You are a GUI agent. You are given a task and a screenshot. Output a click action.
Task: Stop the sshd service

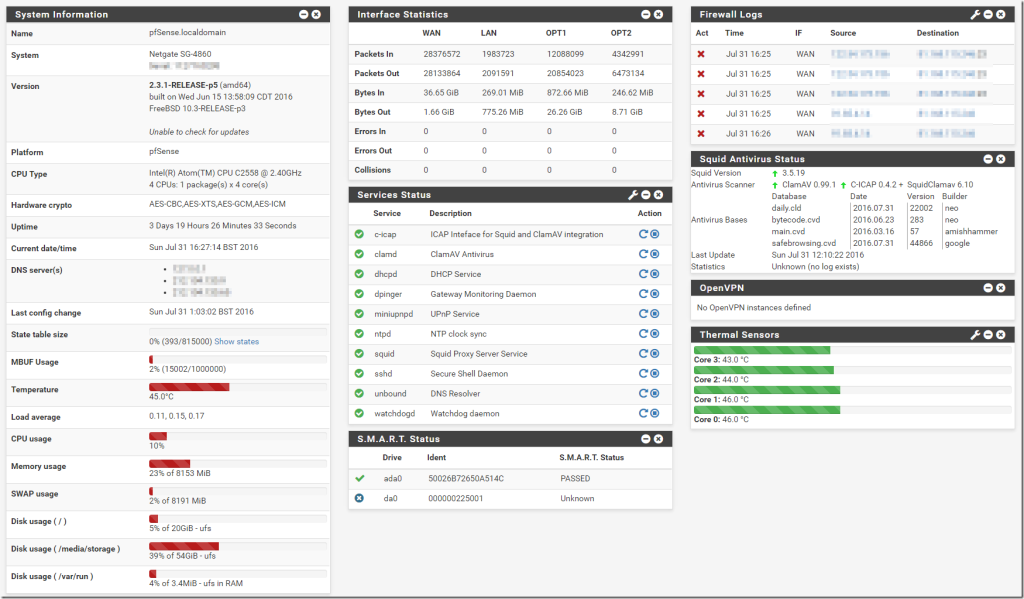pyautogui.click(x=655, y=373)
